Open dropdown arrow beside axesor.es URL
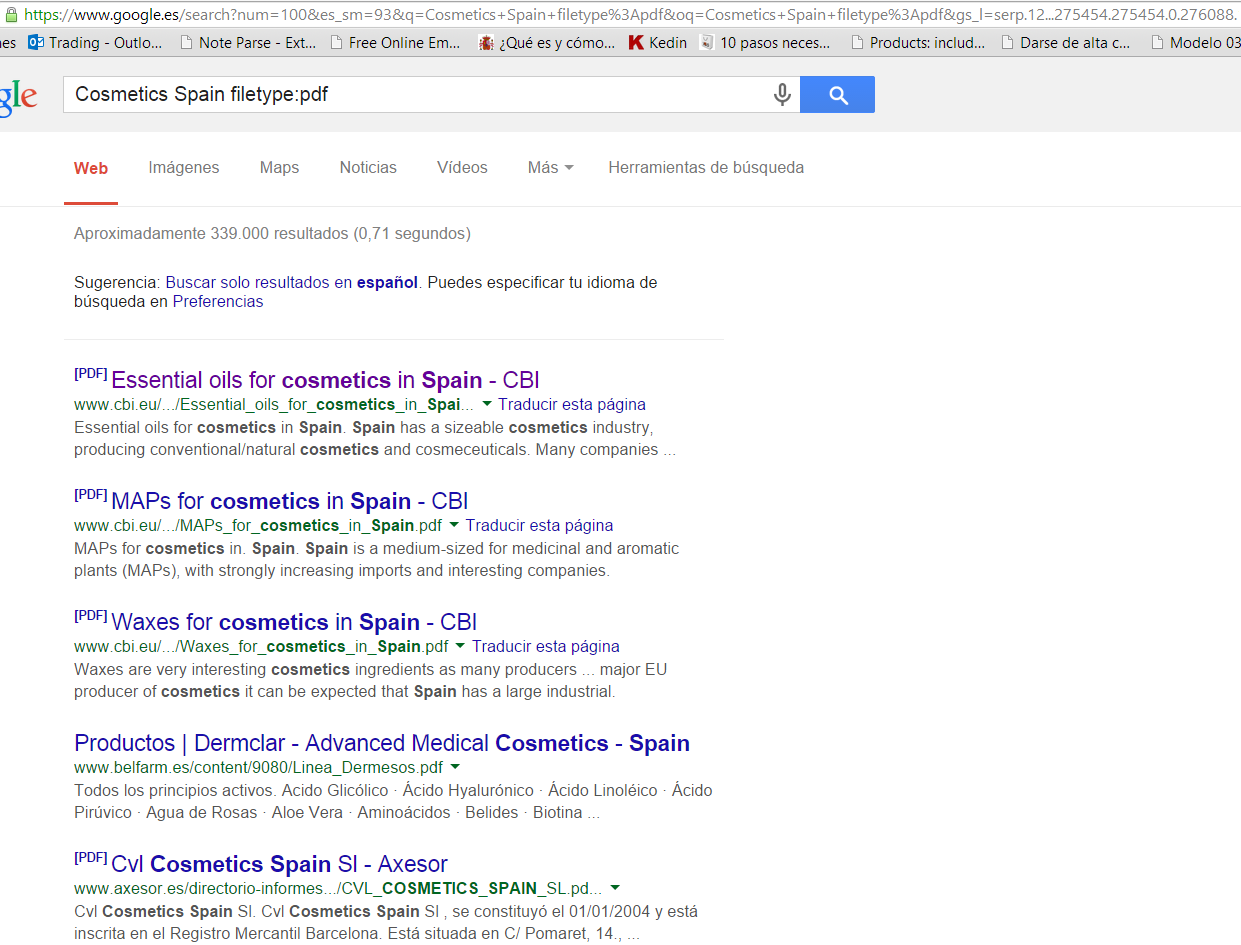Image resolution: width=1241 pixels, height=945 pixels. pos(615,888)
